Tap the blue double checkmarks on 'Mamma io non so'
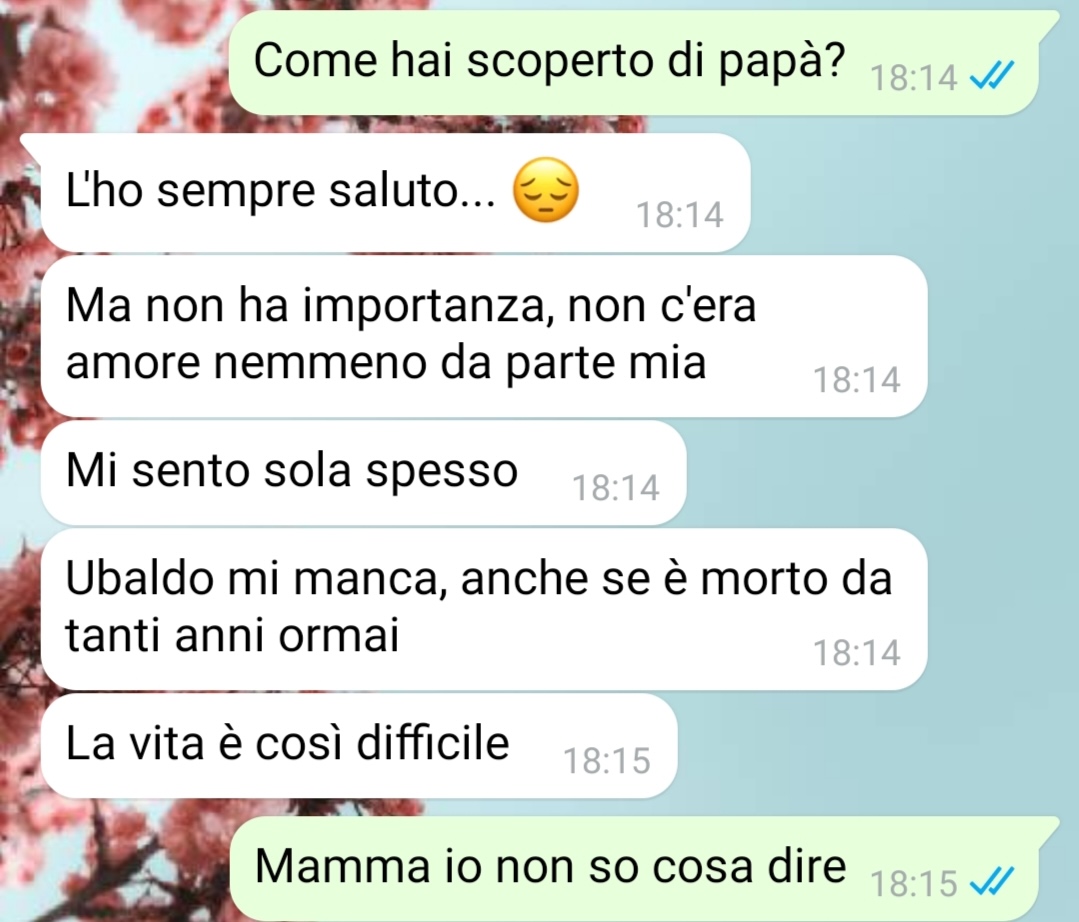This screenshot has width=1079, height=922. click(991, 881)
